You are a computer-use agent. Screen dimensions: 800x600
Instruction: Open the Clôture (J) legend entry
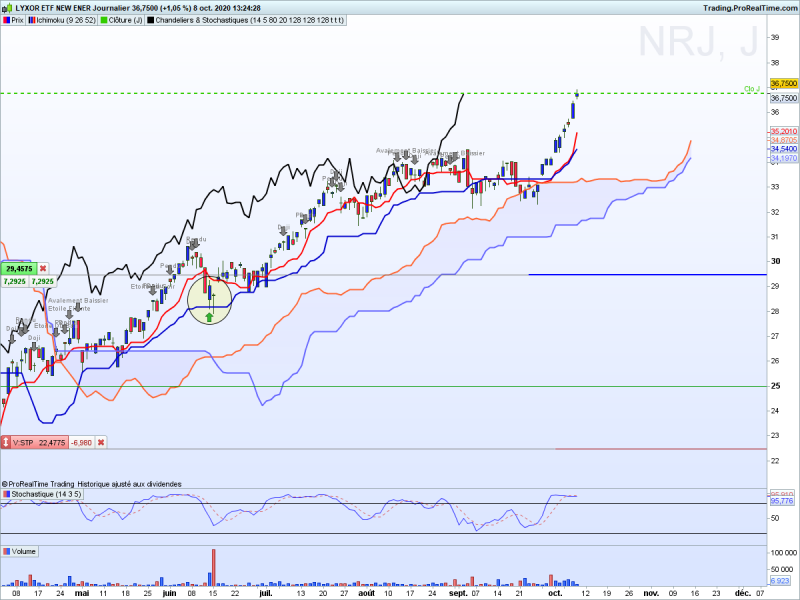[122, 20]
